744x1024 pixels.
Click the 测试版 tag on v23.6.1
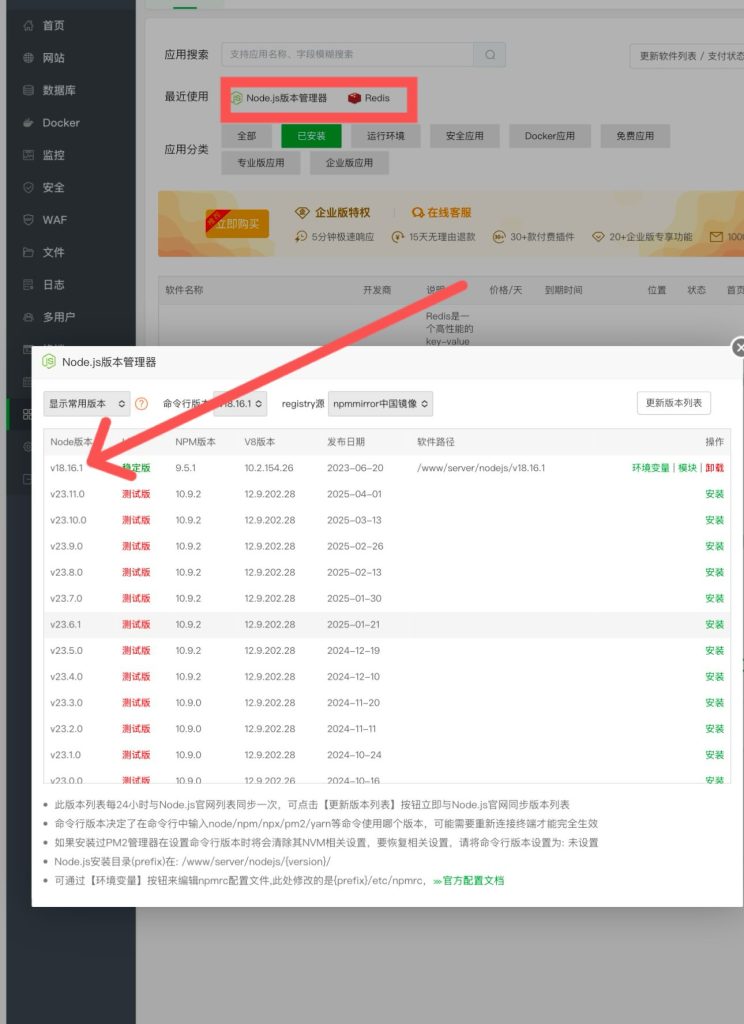[x=137, y=625]
